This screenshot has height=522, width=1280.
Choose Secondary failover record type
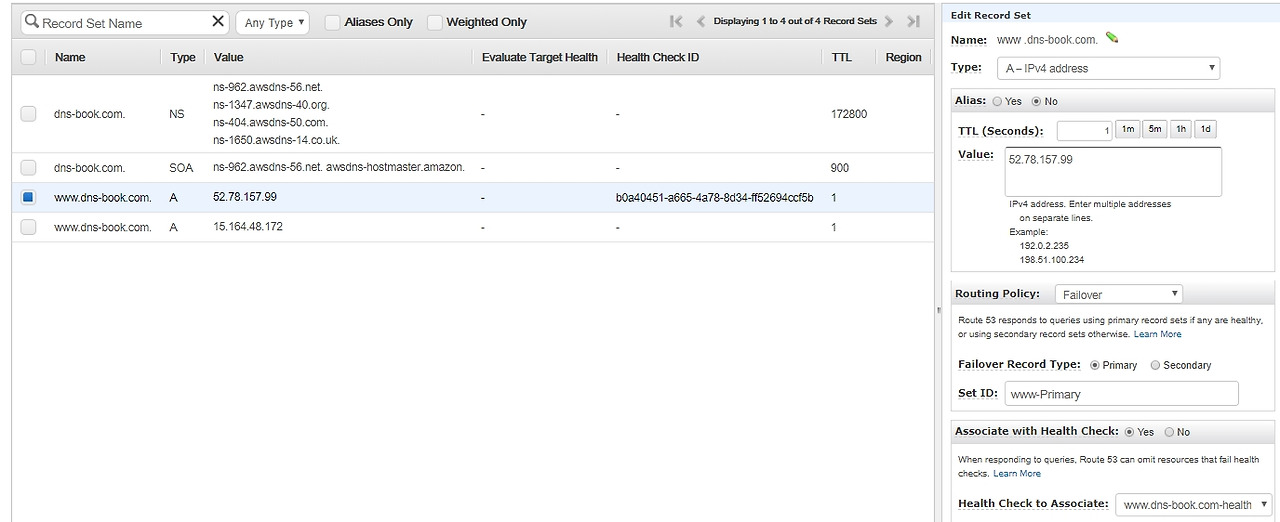pos(1155,365)
